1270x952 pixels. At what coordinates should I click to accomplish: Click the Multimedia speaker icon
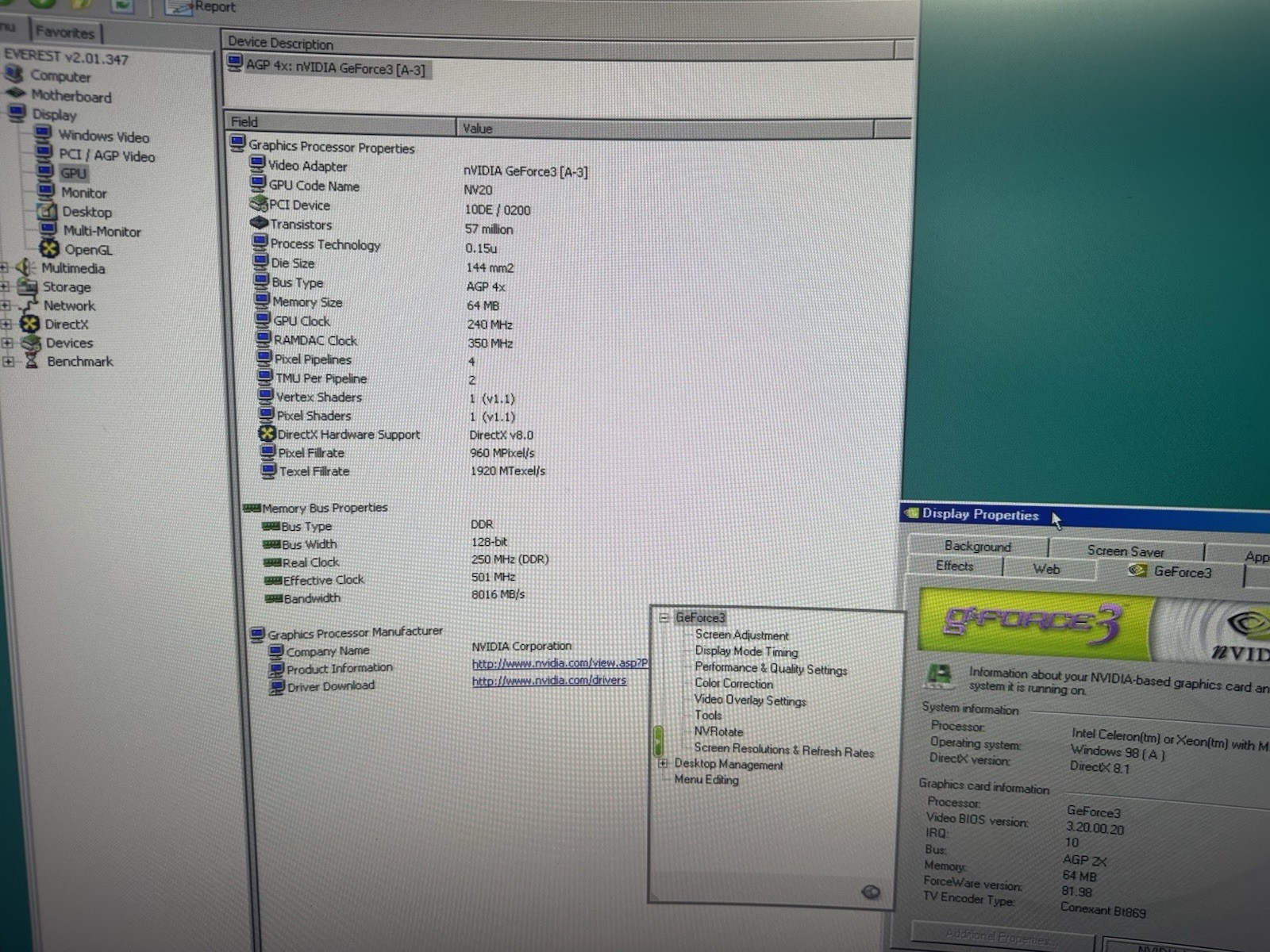(25, 267)
